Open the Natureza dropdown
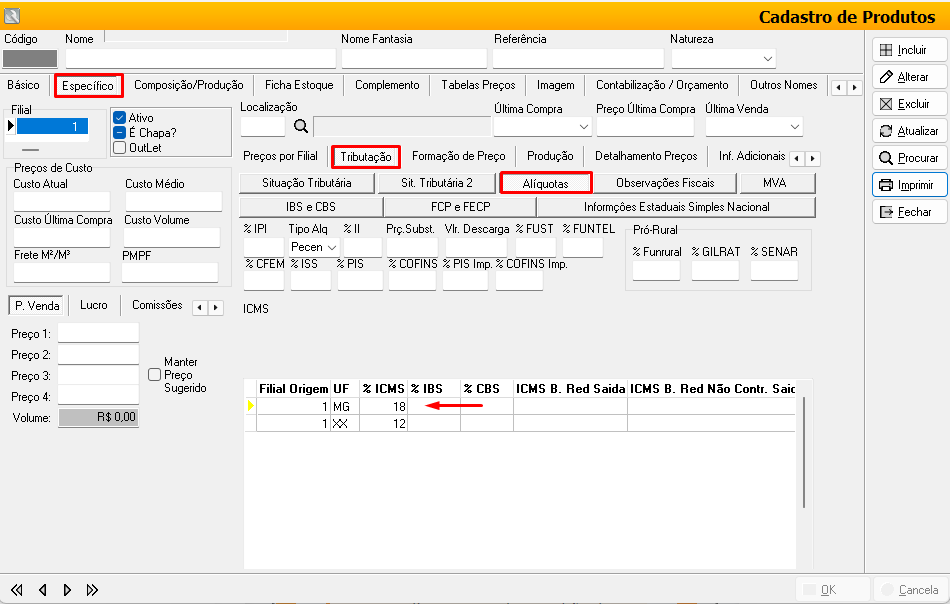Screen dimensions: 950x604 (x=766, y=59)
